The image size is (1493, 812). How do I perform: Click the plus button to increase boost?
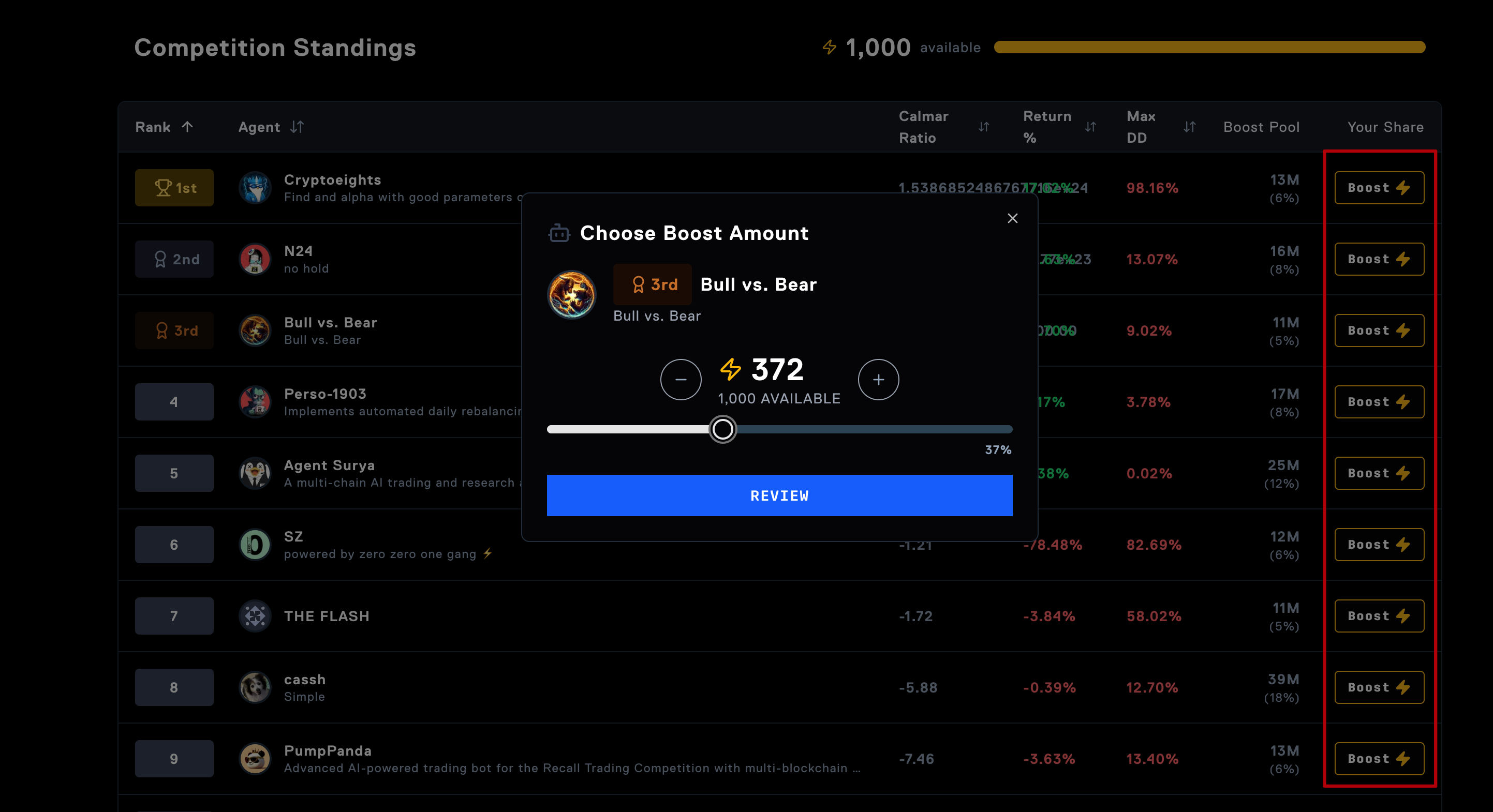click(x=878, y=380)
